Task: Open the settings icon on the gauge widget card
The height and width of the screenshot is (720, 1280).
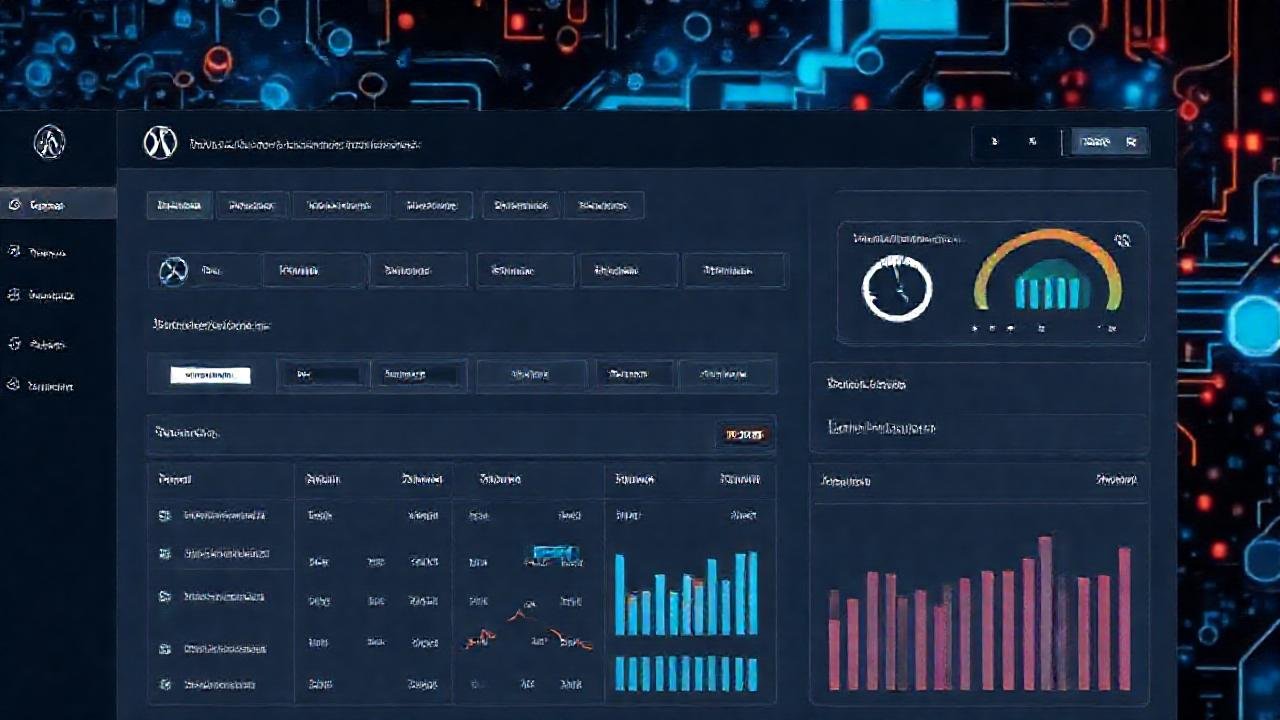Action: click(x=1122, y=241)
